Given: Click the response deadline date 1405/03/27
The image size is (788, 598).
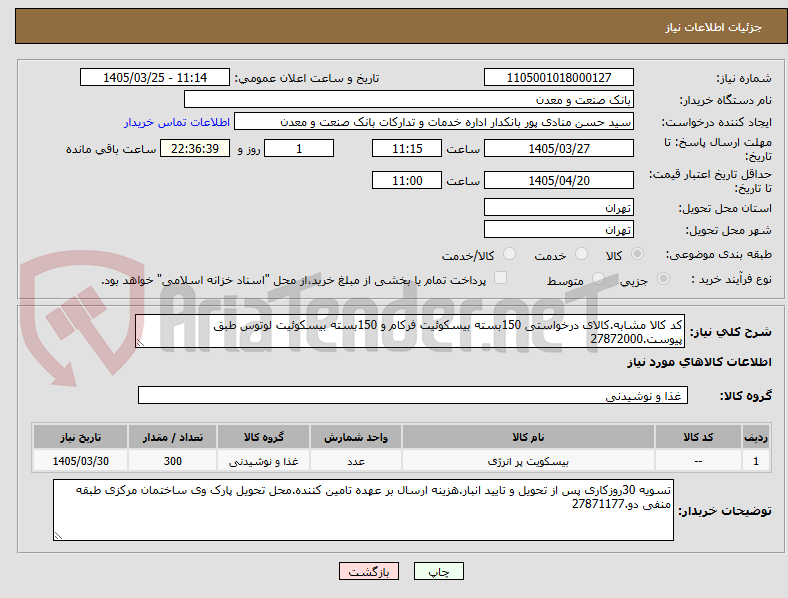Looking at the screenshot, I should point(559,149).
